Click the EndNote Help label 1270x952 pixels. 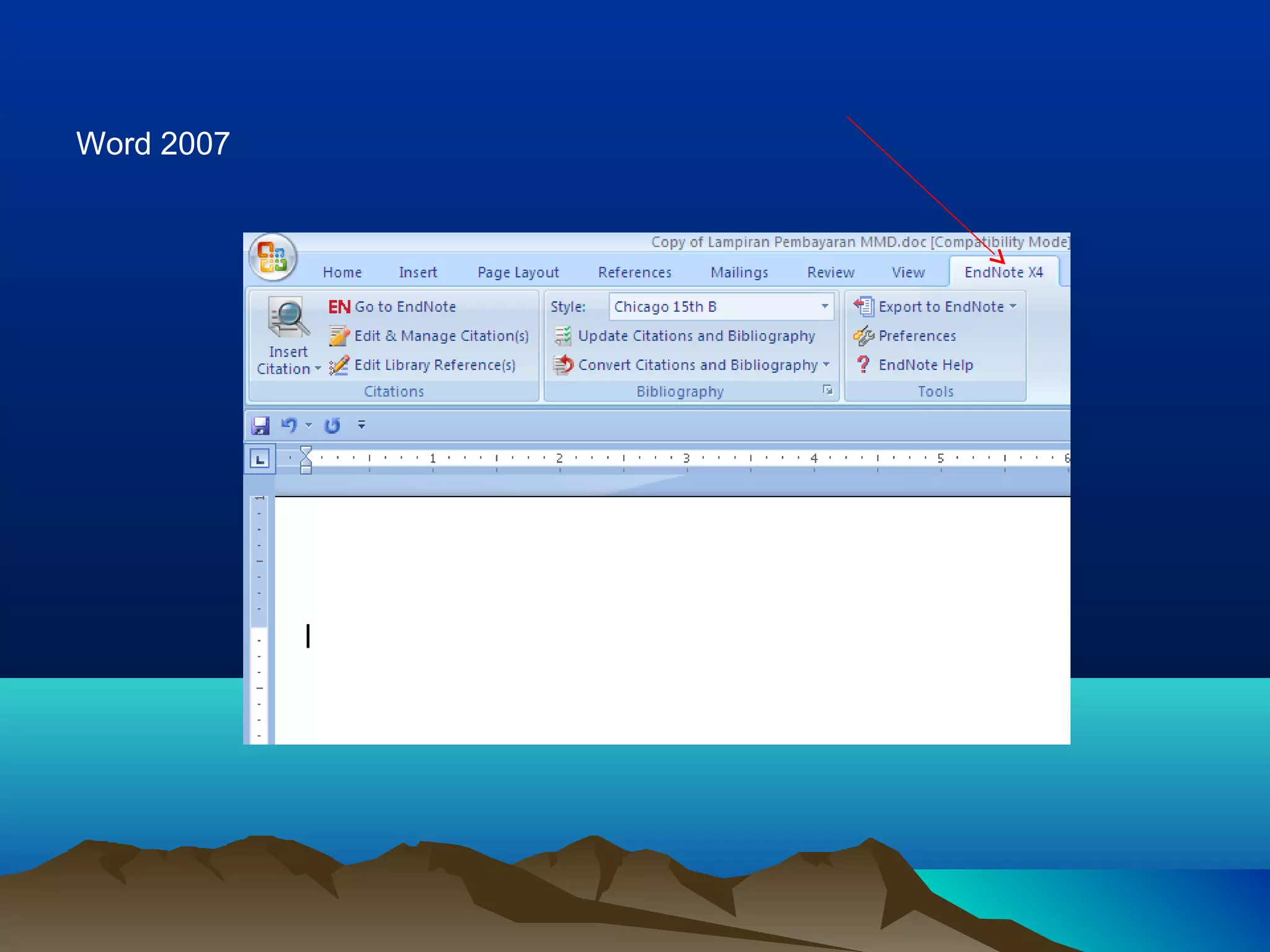click(926, 365)
